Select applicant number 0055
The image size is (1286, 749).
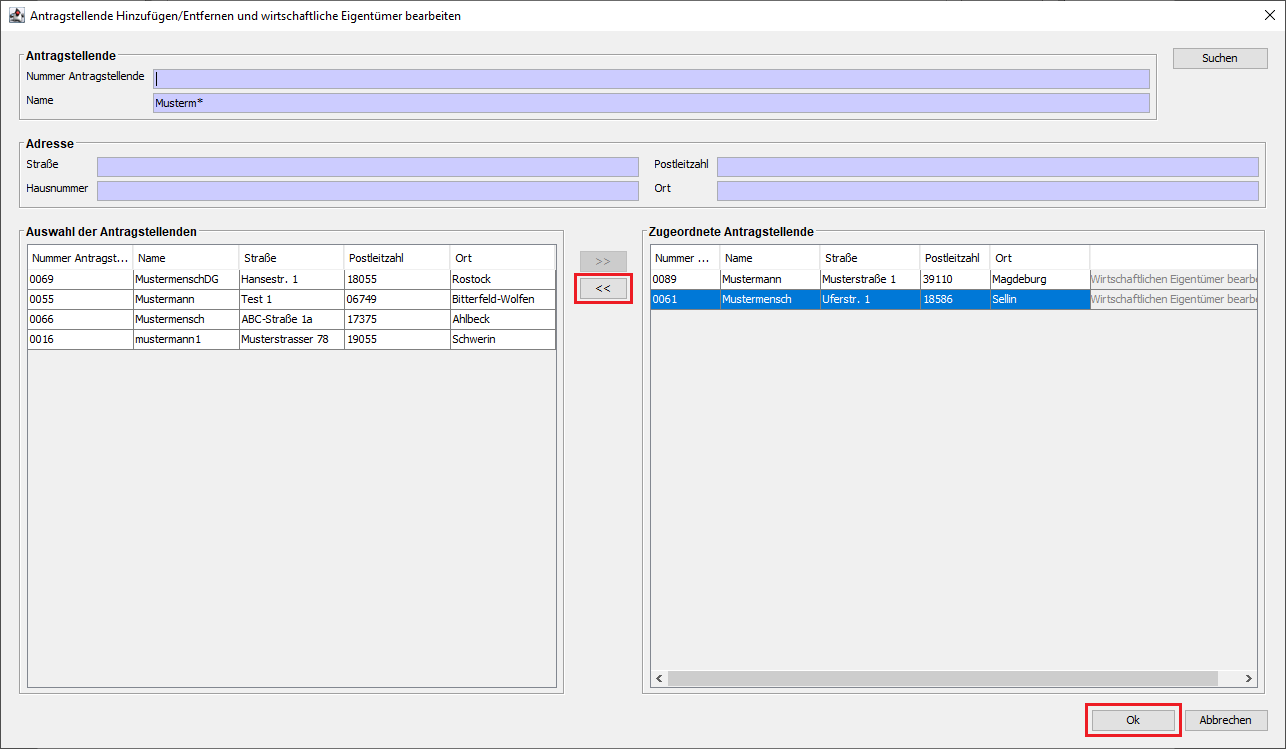[x=80, y=300]
